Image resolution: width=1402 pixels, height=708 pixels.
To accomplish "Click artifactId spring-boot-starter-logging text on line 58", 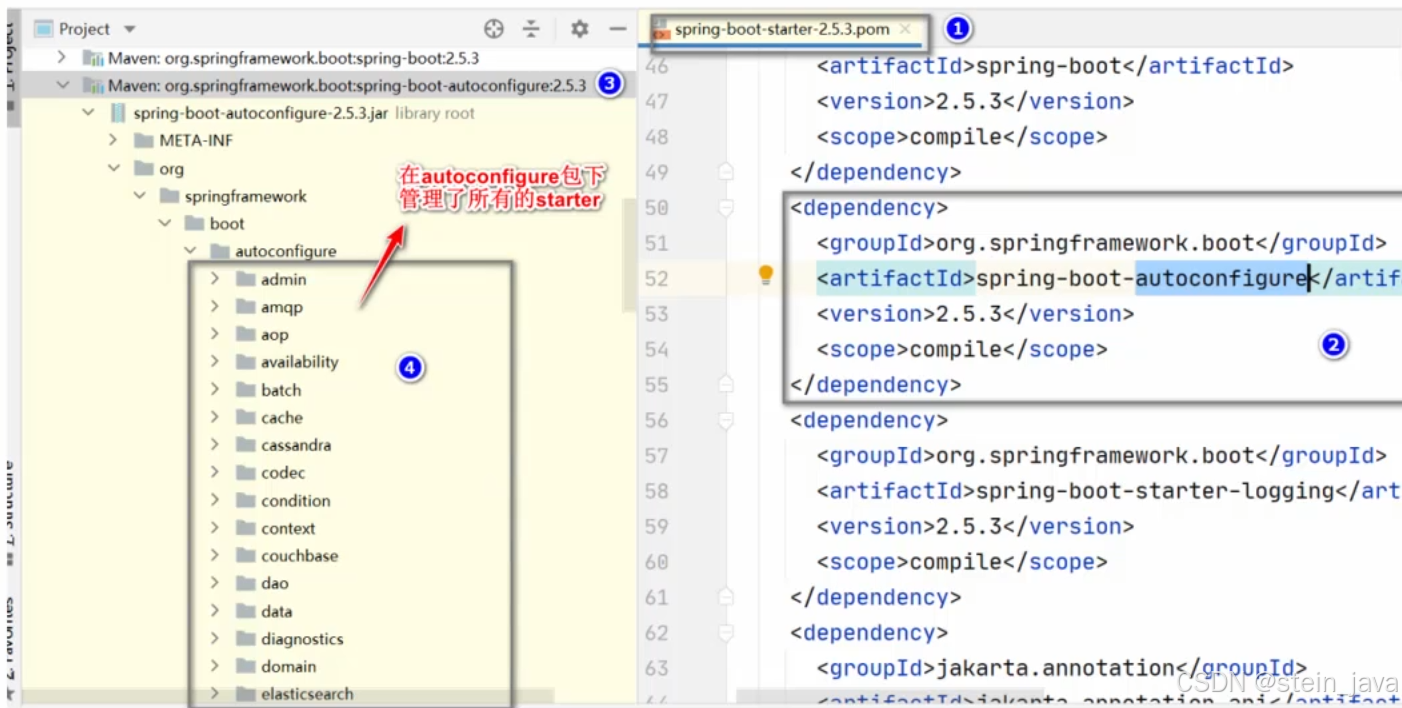I will (1154, 491).
